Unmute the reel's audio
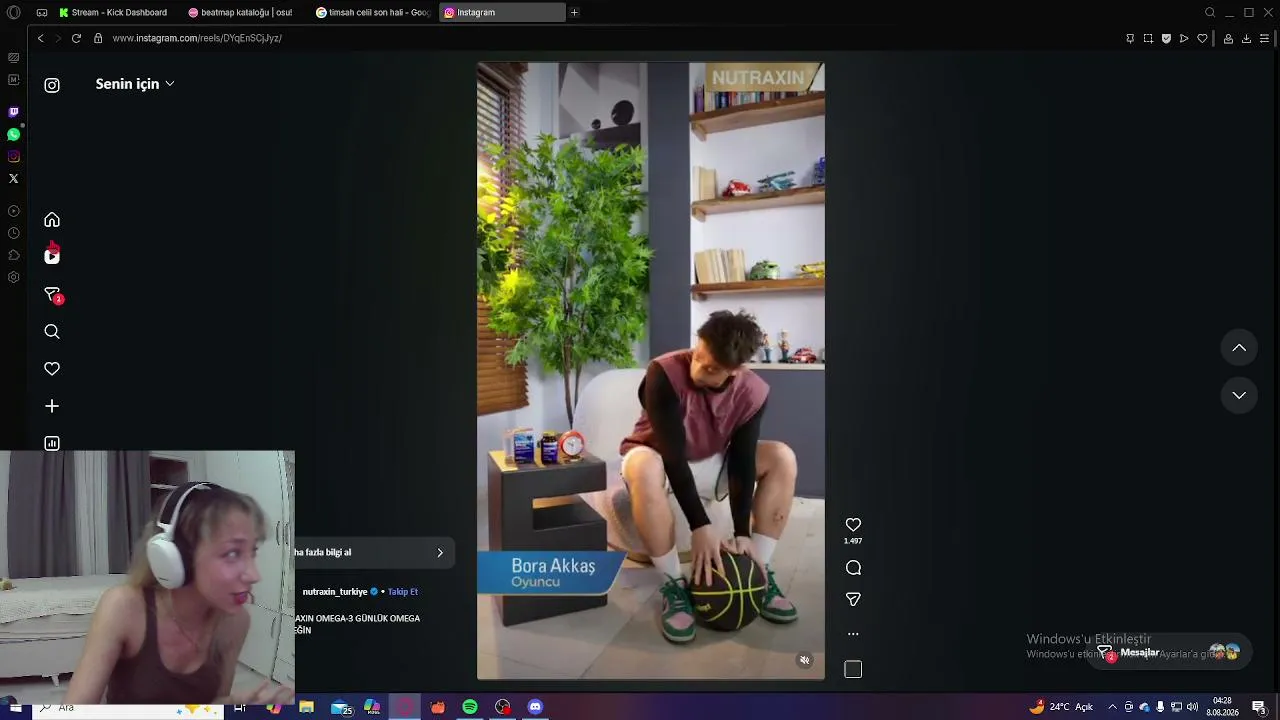This screenshot has width=1280, height=720. click(x=804, y=660)
